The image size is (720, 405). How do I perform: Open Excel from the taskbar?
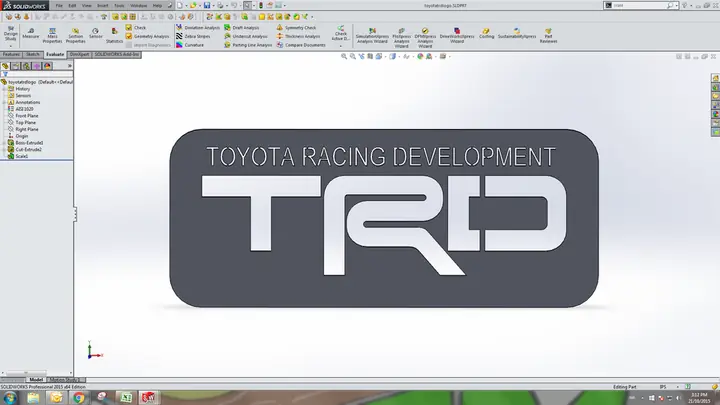126,398
